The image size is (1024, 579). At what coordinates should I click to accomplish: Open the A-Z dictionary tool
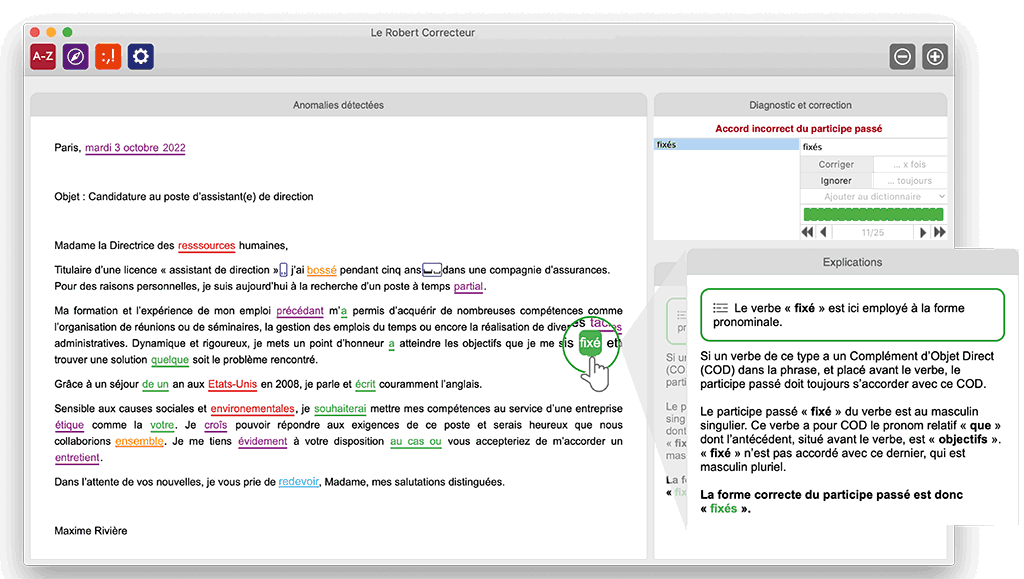(x=43, y=57)
